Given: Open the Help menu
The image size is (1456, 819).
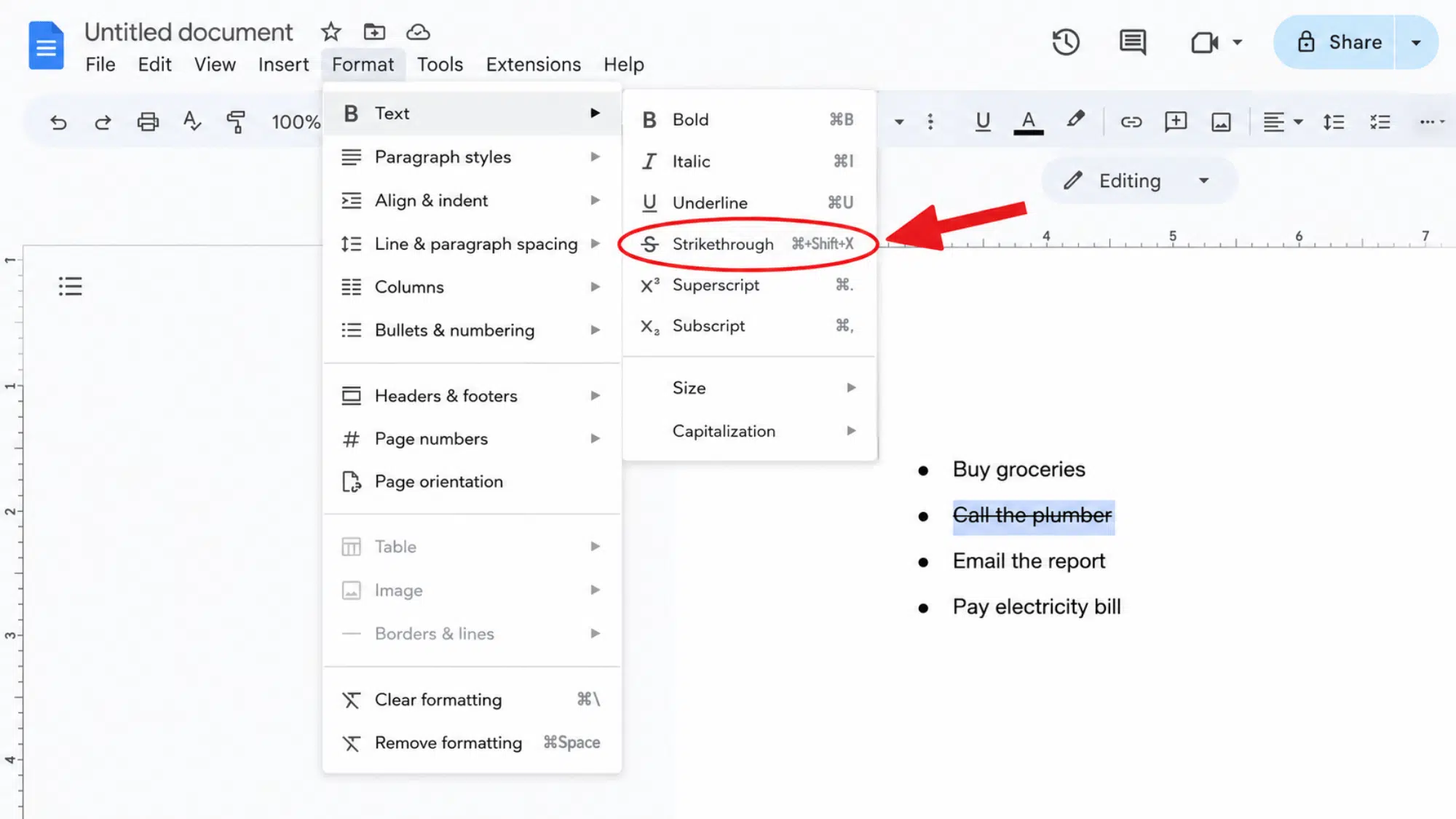Looking at the screenshot, I should 623,65.
